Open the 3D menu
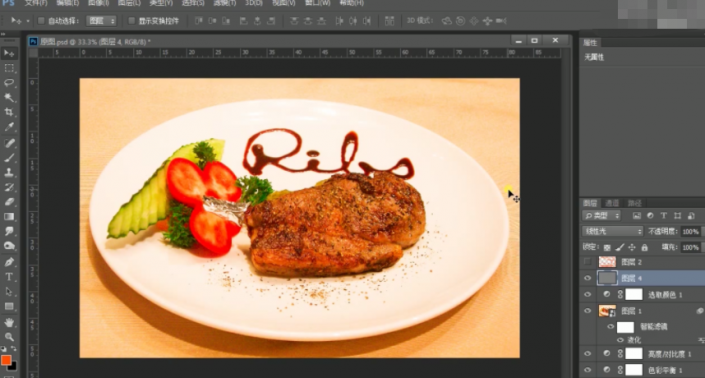 tap(254, 3)
